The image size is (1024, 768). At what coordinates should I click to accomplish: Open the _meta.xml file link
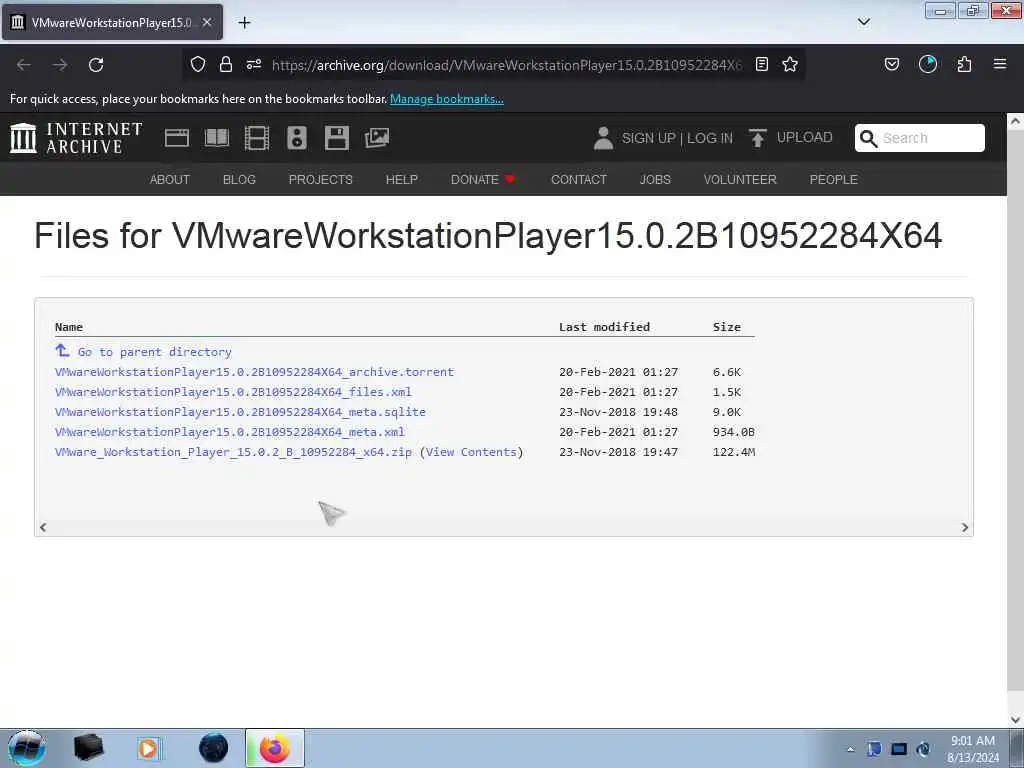pos(230,432)
